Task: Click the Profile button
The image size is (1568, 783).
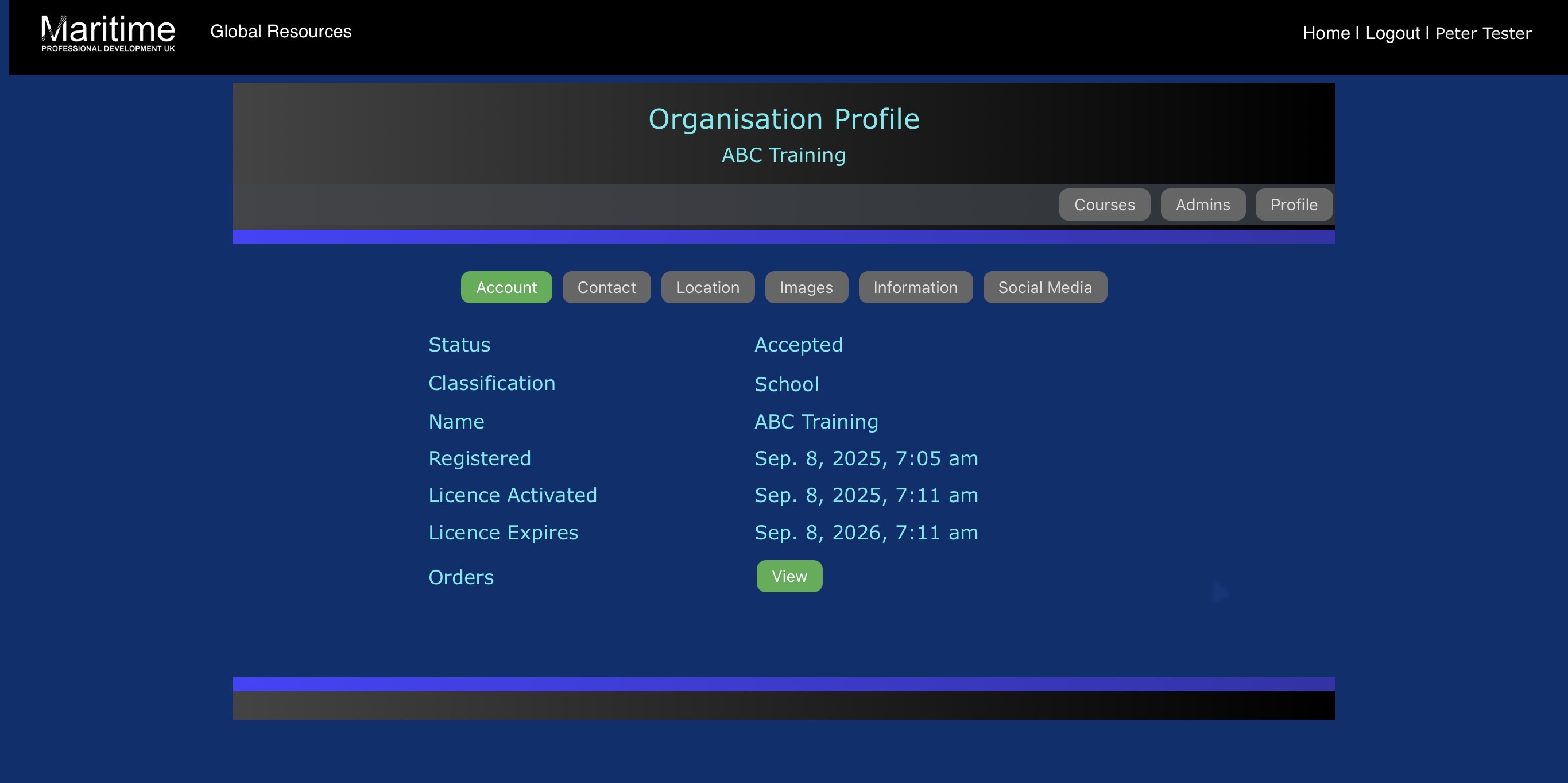Action: (x=1294, y=205)
